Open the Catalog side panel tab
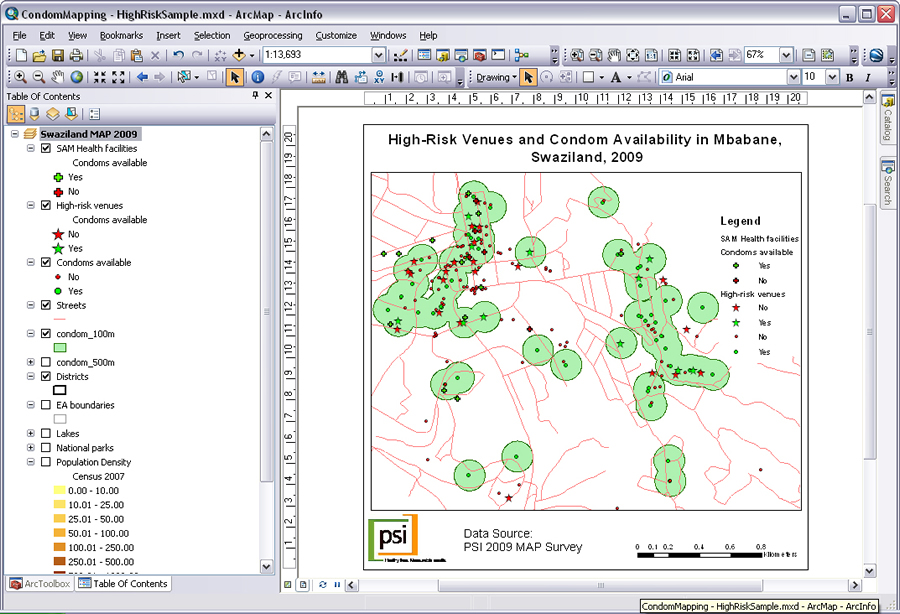The width and height of the screenshot is (900, 614). tap(886, 120)
